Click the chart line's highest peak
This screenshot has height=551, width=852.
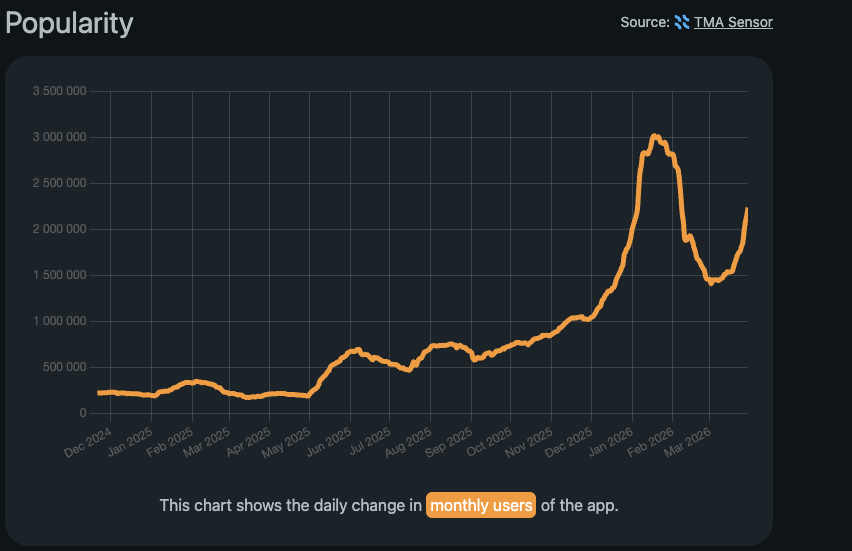654,136
